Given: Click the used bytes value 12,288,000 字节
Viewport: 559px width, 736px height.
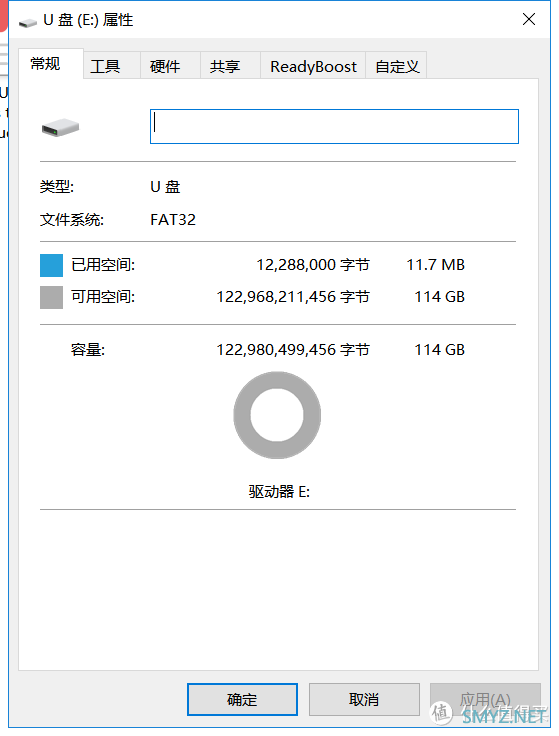Looking at the screenshot, I should 313,265.
